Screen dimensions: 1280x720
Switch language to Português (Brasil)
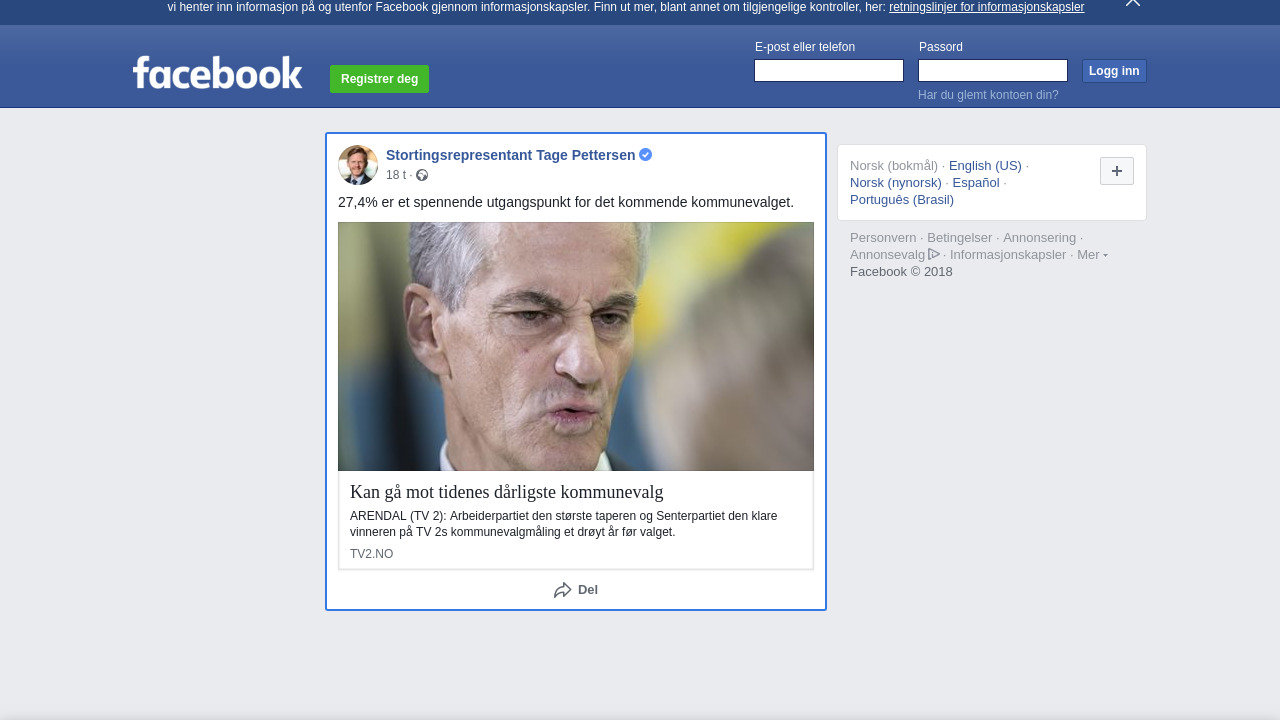pos(902,200)
